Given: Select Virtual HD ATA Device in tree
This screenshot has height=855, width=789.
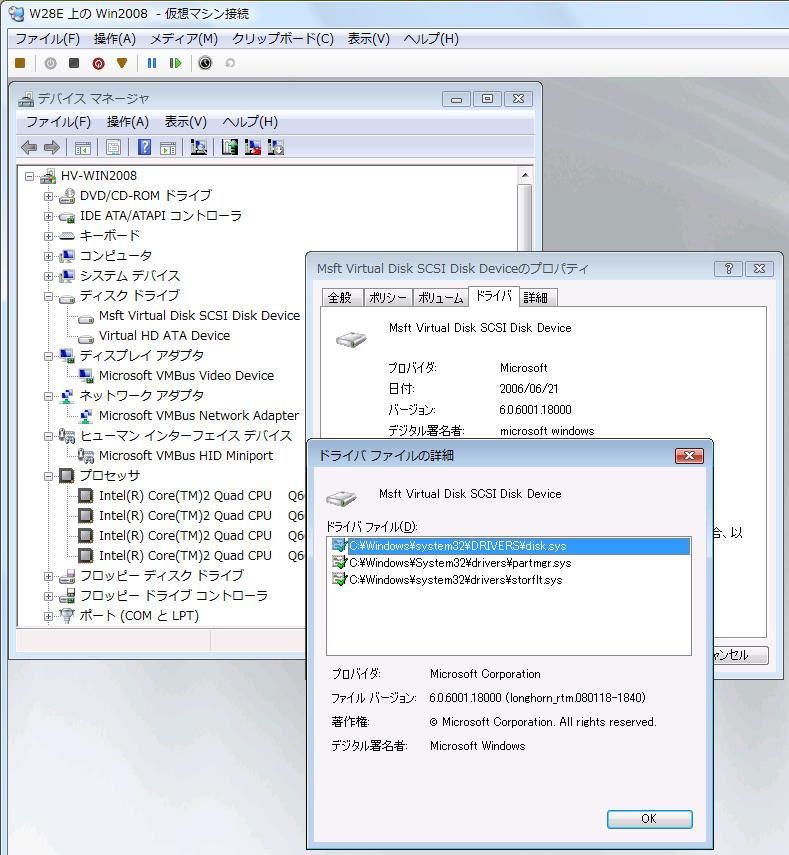Looking at the screenshot, I should coord(164,336).
